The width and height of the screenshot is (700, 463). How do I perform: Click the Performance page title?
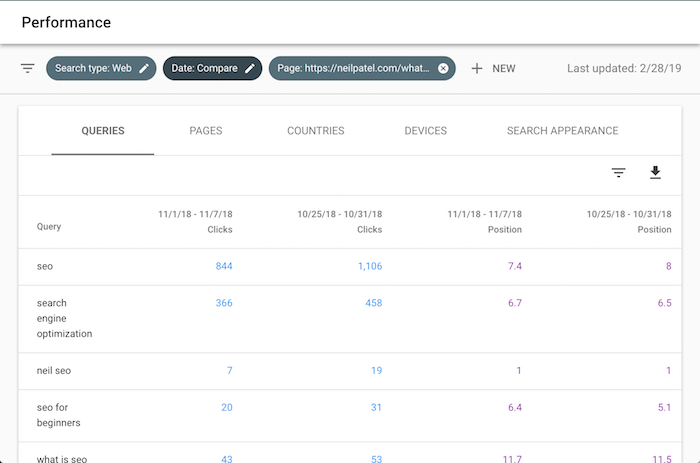click(x=66, y=23)
